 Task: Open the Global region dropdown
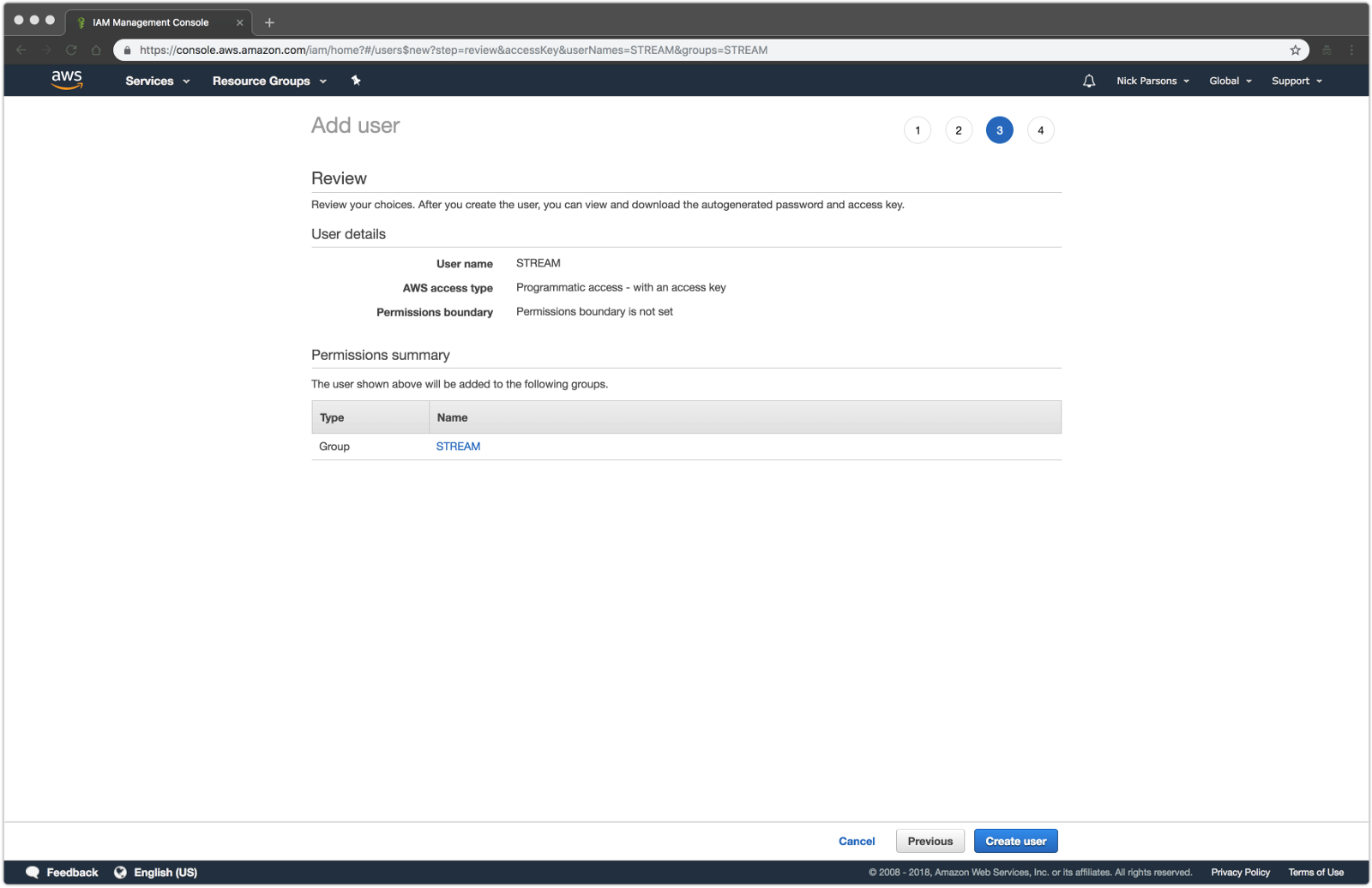[x=1231, y=81]
